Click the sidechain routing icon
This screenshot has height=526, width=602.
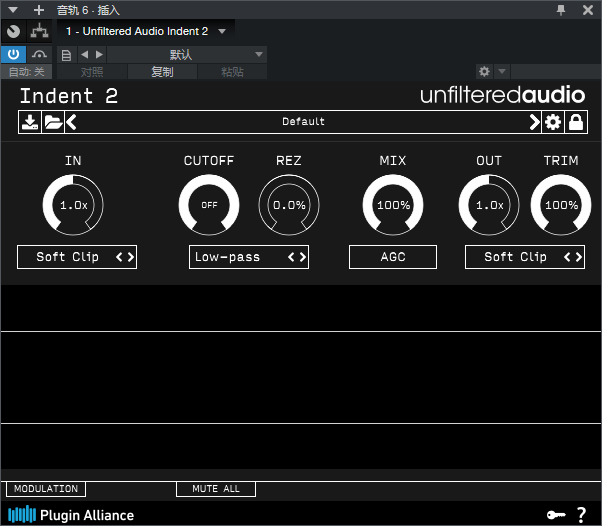click(40, 31)
